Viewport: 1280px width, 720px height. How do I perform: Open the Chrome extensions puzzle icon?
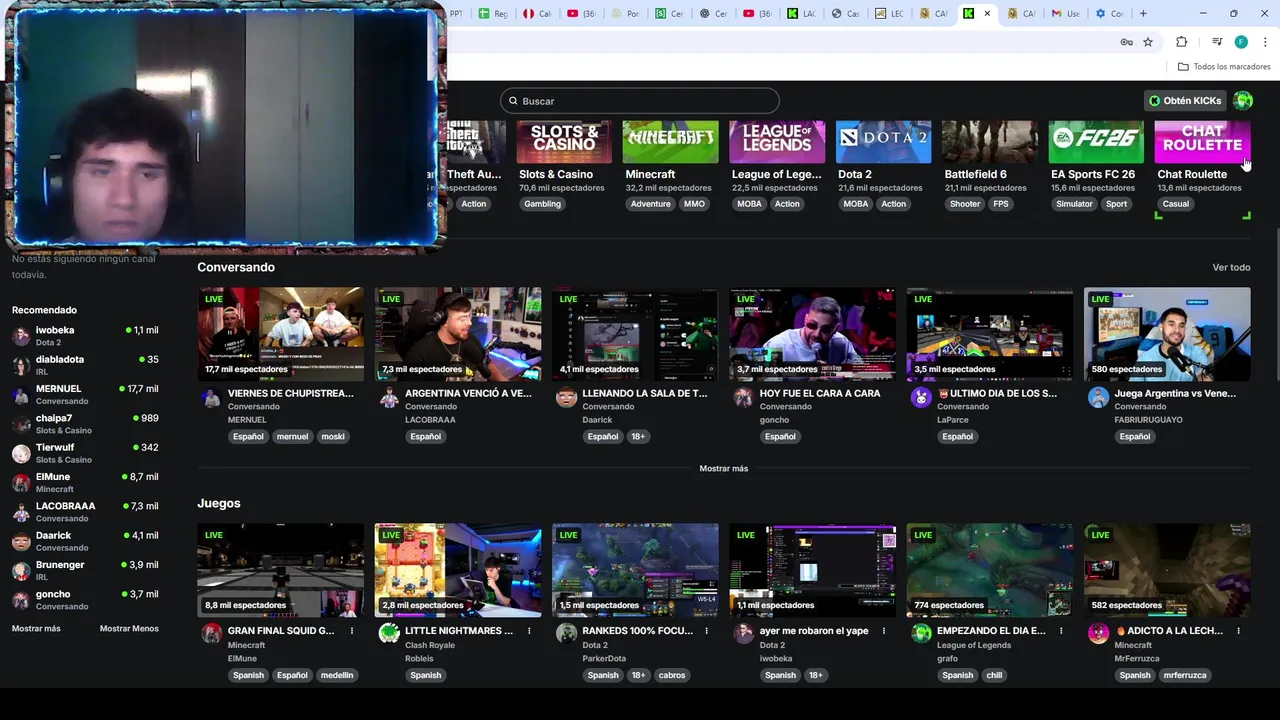(x=1181, y=42)
